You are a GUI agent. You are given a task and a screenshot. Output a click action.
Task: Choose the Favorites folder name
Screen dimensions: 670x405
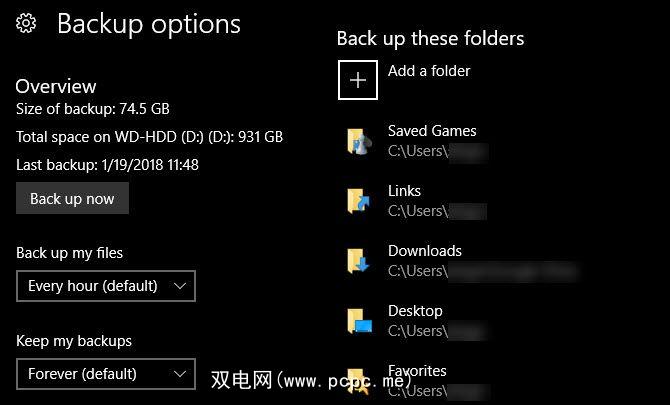pos(417,371)
